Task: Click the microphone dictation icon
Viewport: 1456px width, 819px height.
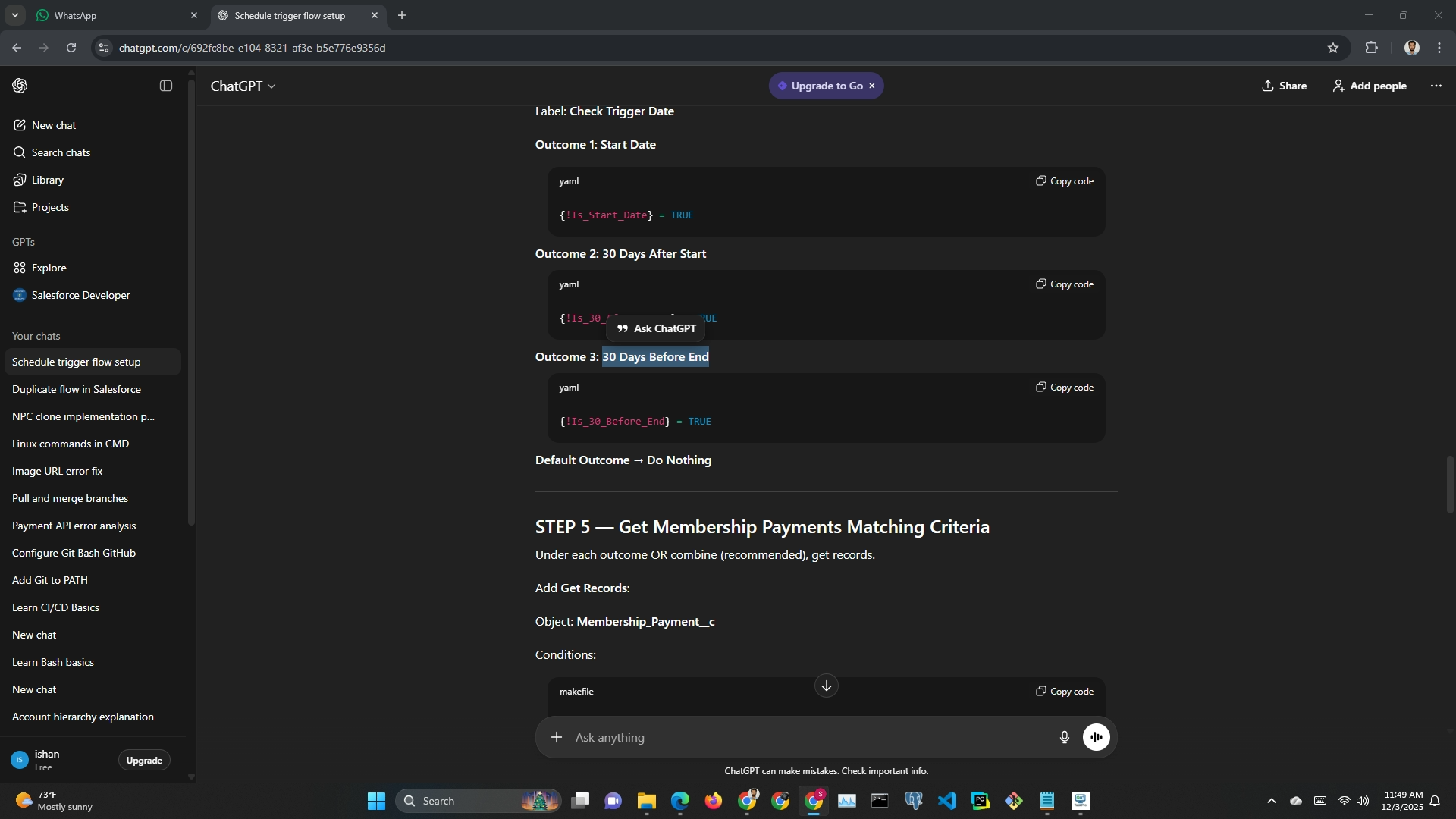Action: point(1064,737)
